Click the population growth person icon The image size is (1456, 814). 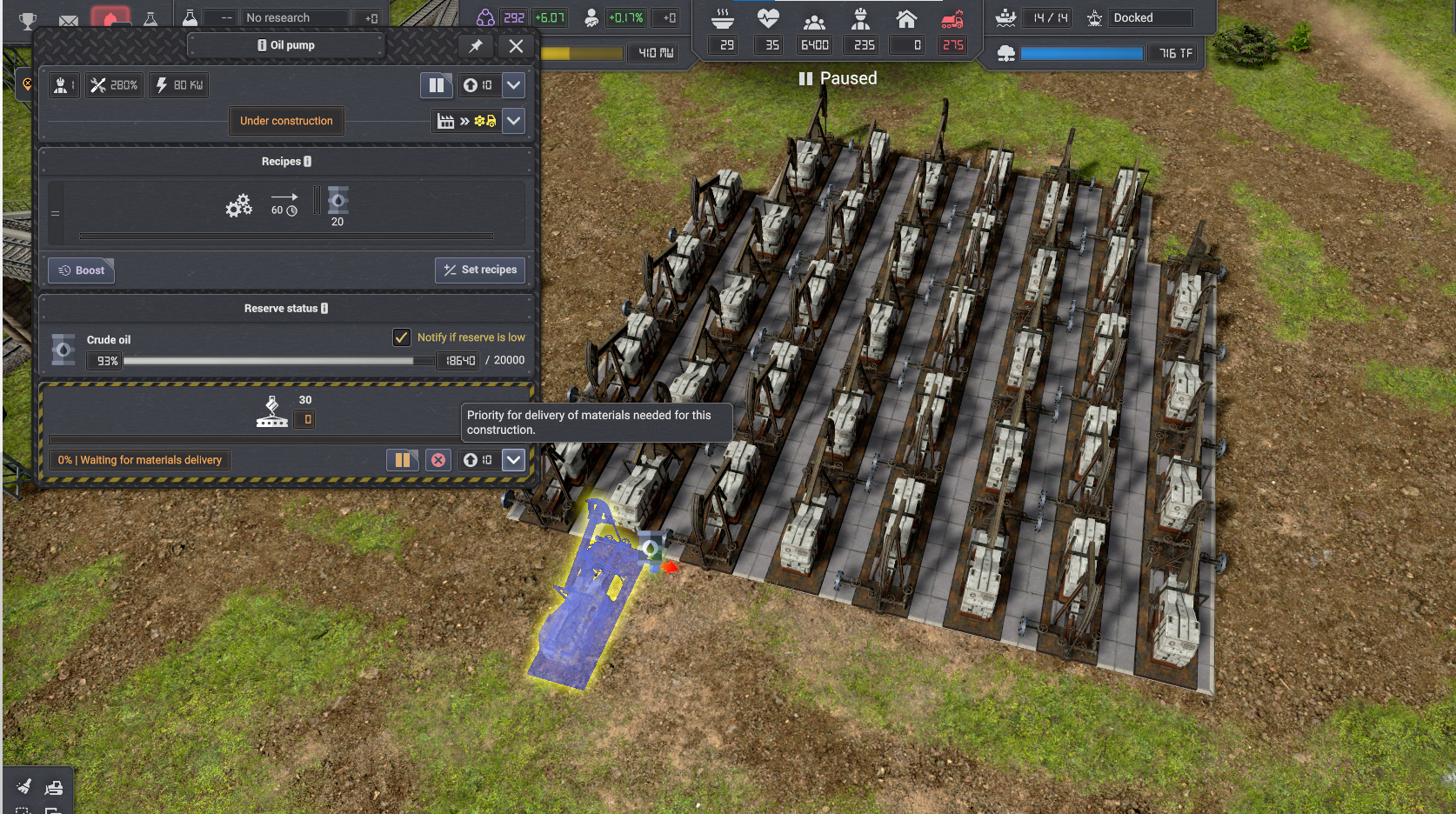click(x=591, y=17)
